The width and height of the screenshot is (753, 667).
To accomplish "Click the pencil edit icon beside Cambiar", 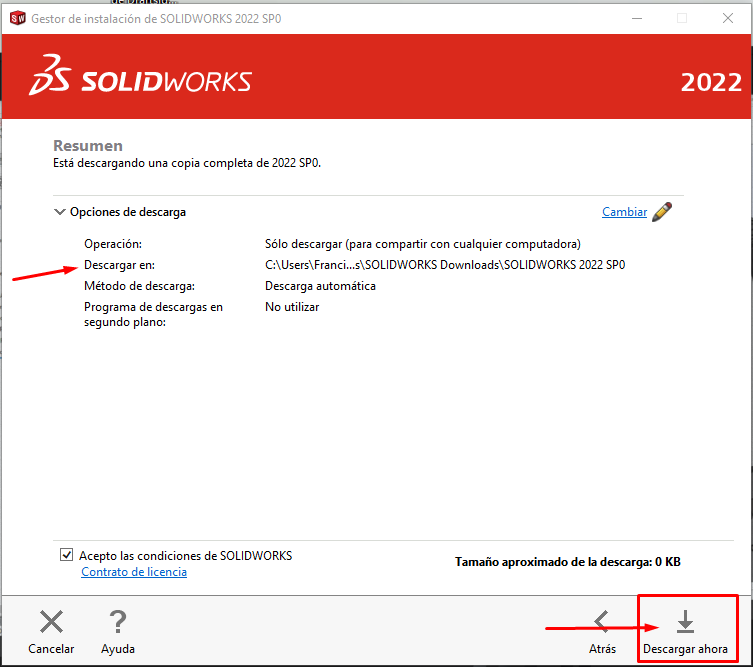I will click(662, 212).
